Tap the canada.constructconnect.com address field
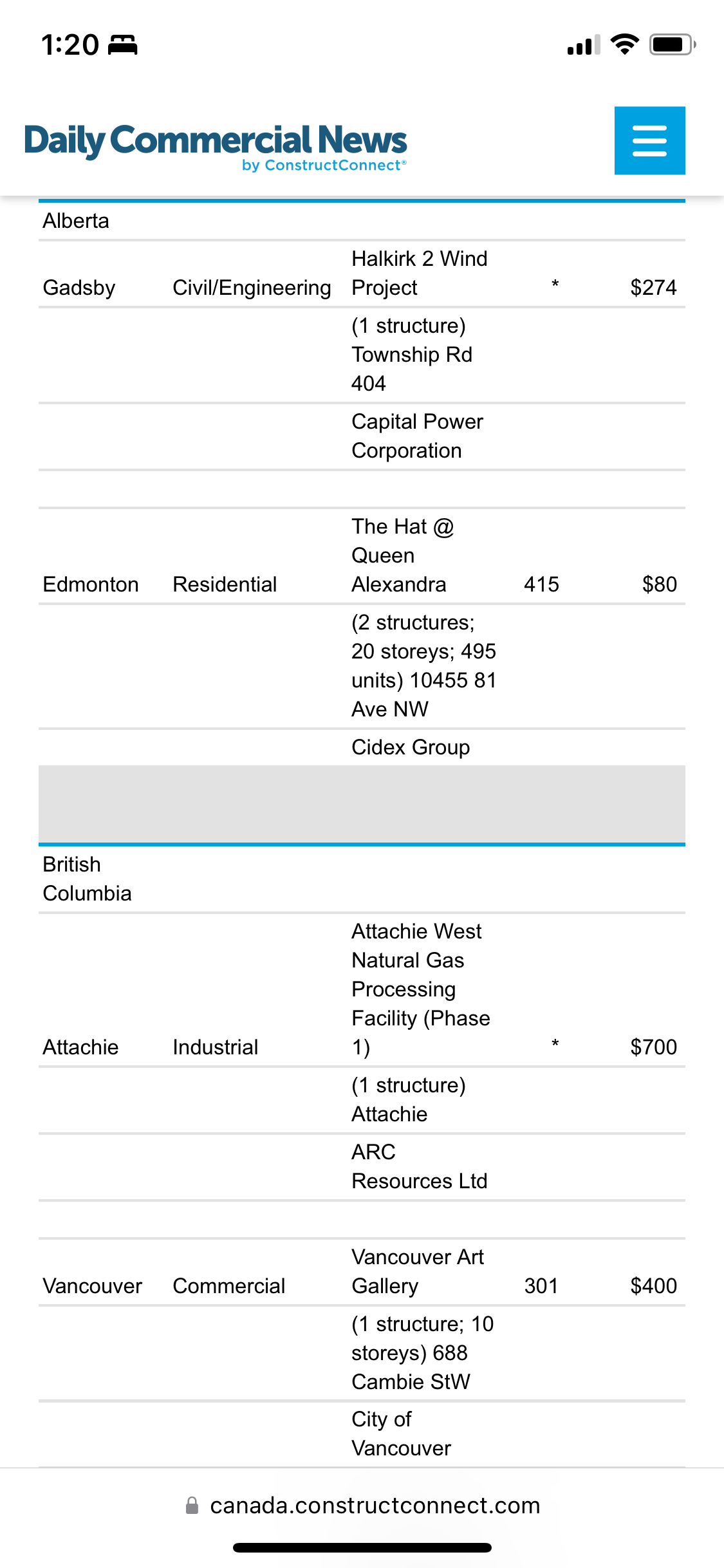Viewport: 724px width, 1568px height. 375,1505
